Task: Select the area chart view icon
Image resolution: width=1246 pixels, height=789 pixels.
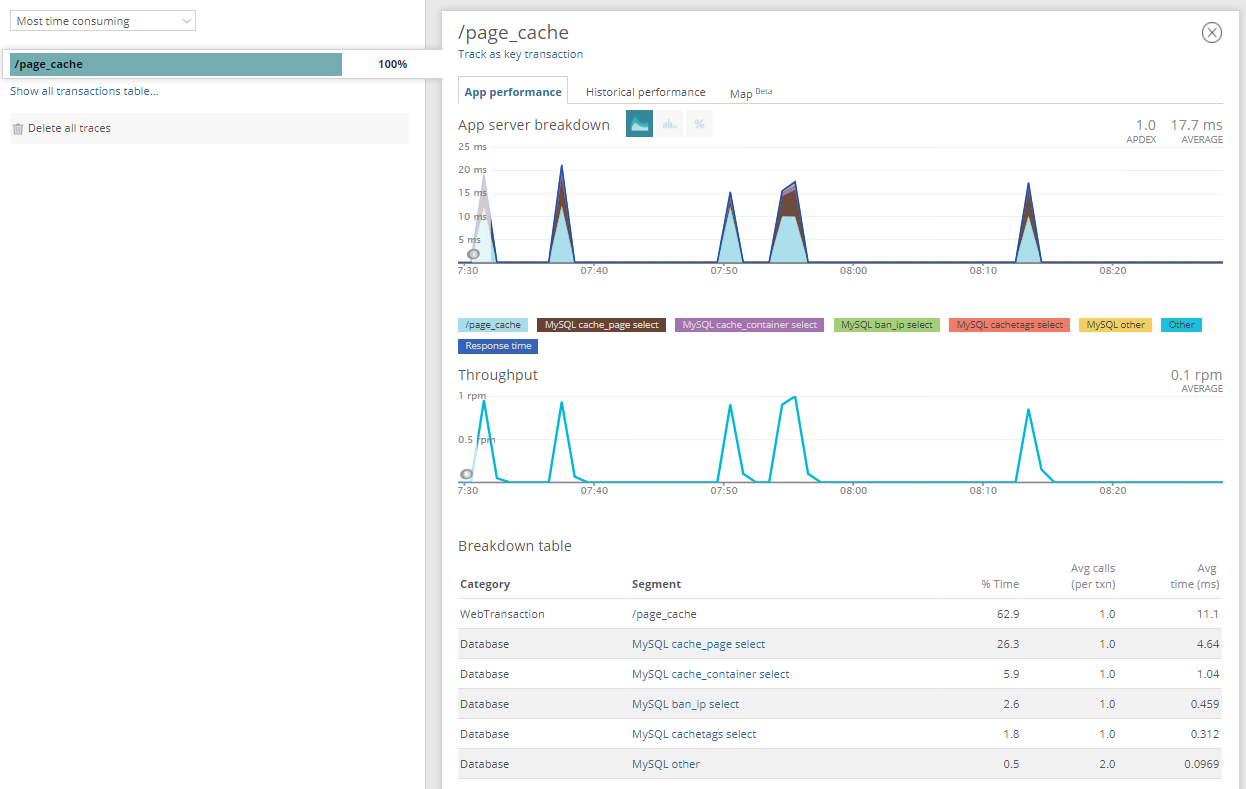Action: (639, 124)
